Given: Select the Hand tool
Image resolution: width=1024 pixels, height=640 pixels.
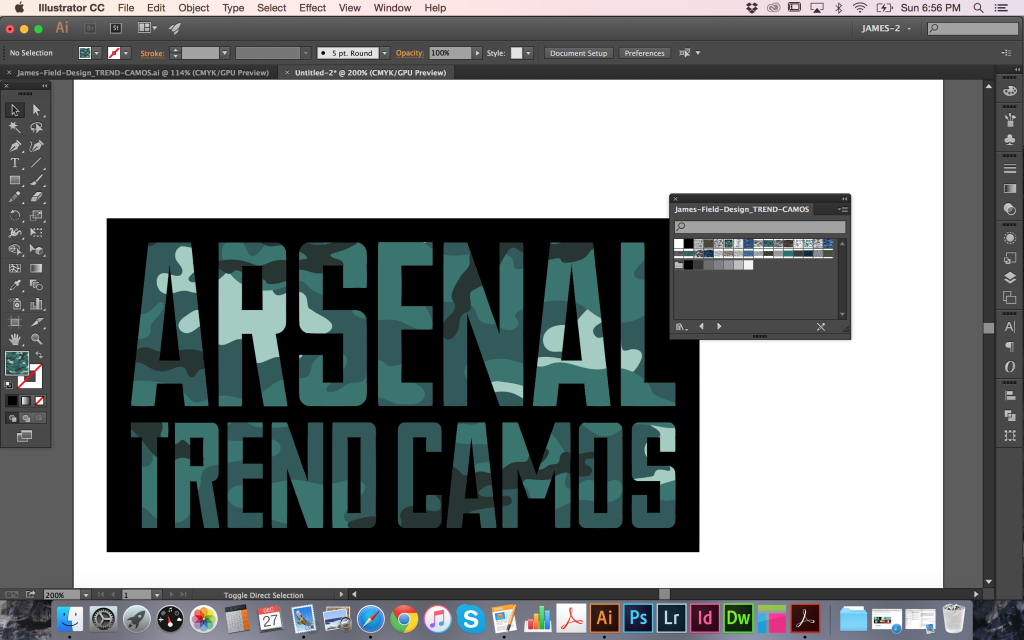Looking at the screenshot, I should pos(15,339).
